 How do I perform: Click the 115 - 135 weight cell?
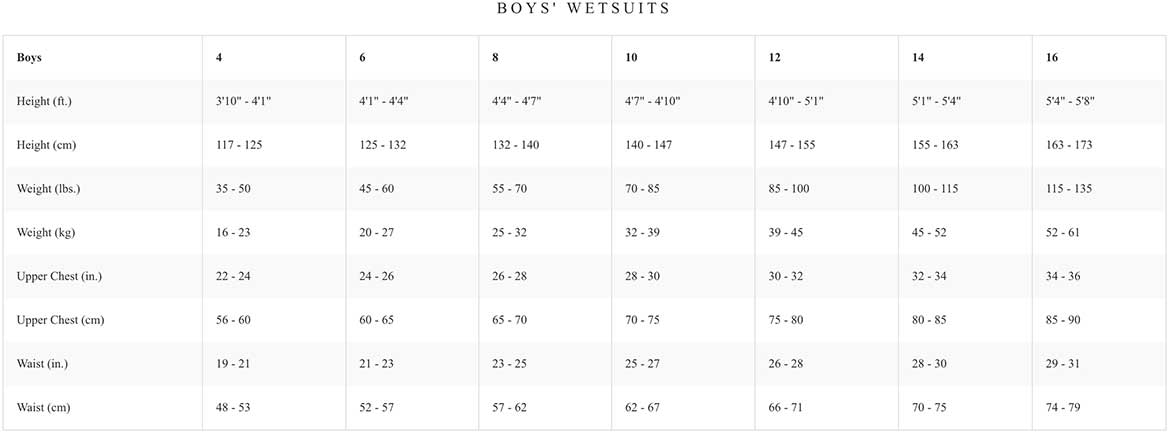tap(1069, 189)
